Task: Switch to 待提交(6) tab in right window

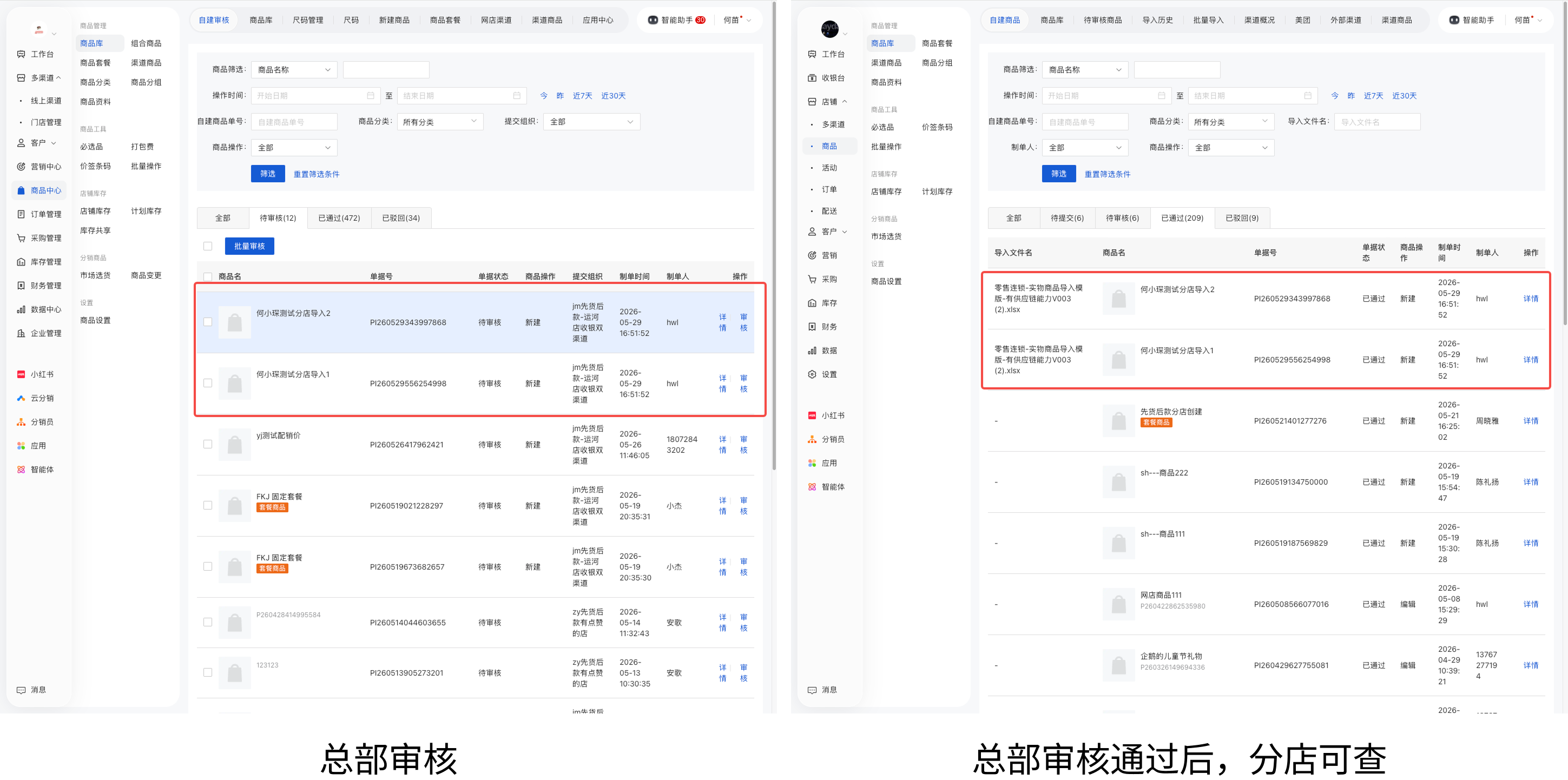Action: pyautogui.click(x=1067, y=218)
